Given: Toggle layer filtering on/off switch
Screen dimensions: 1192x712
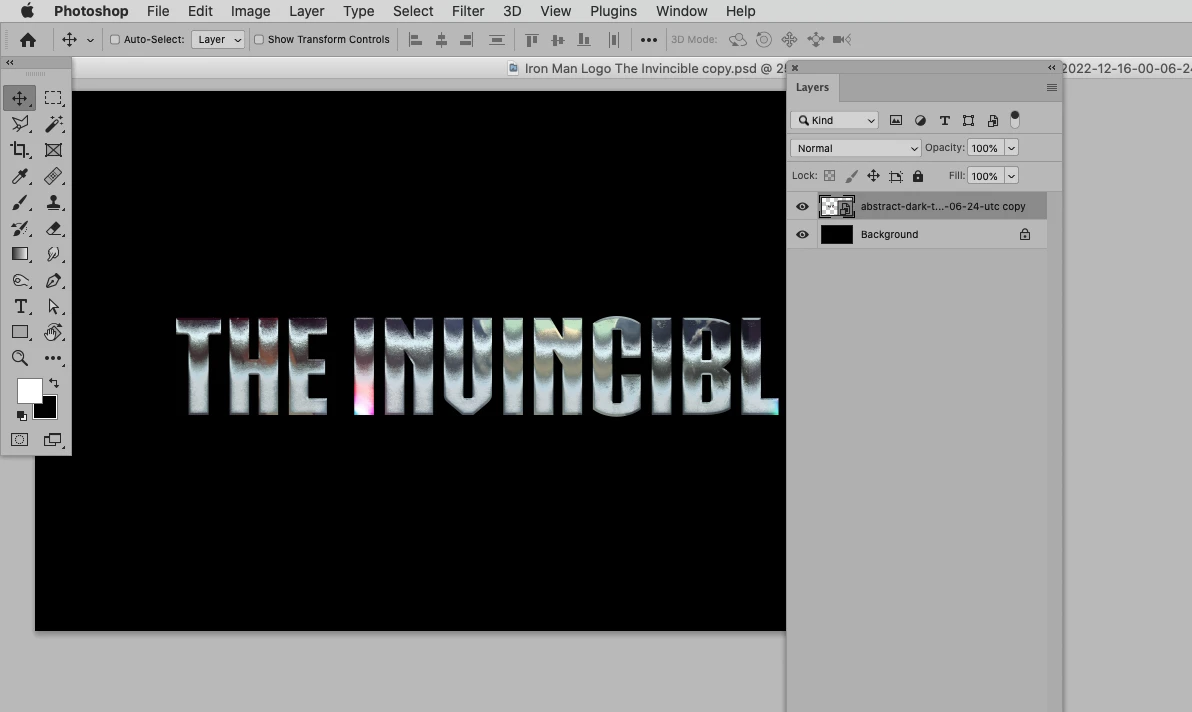Looking at the screenshot, I should [1015, 119].
